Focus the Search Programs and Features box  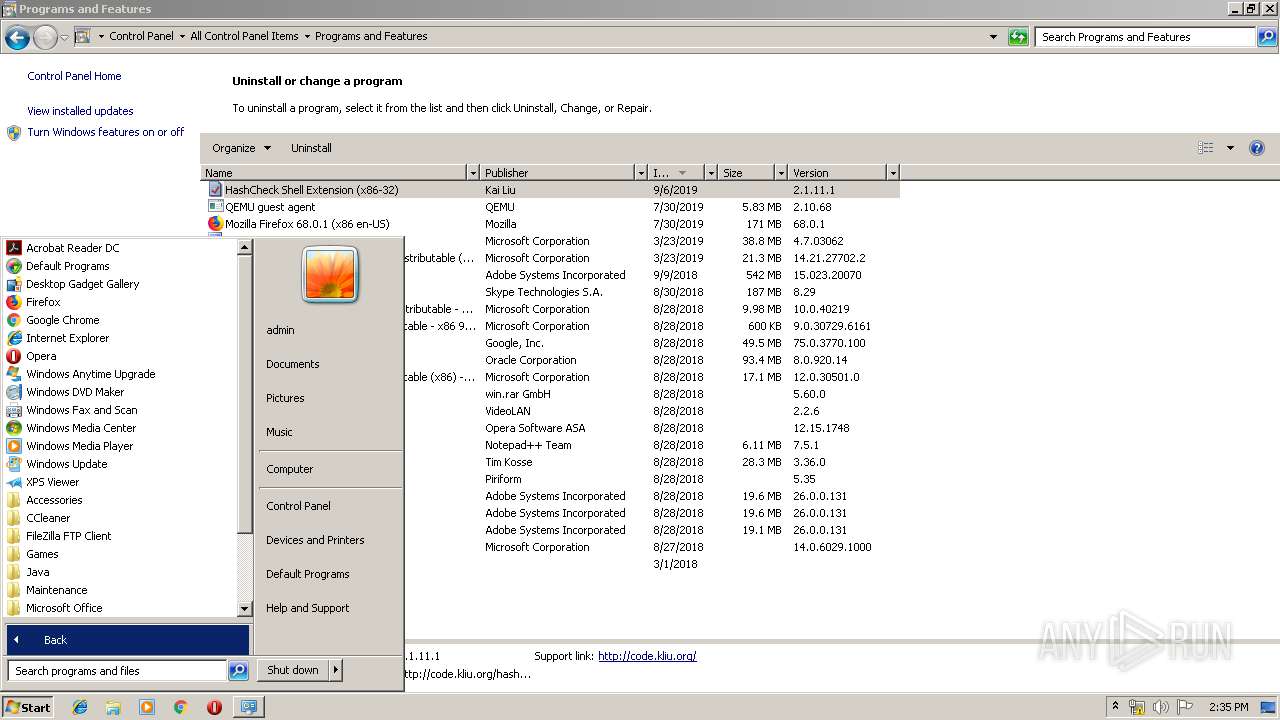click(x=1145, y=37)
